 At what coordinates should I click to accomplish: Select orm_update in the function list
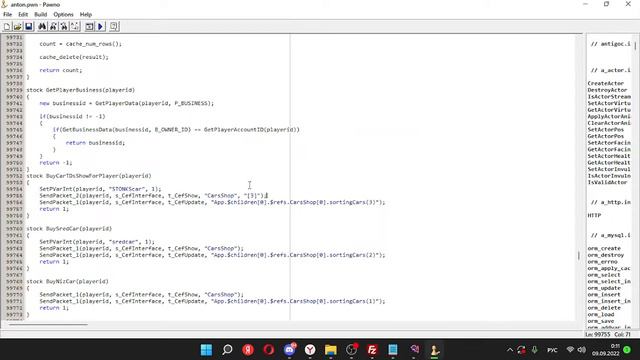(604, 288)
